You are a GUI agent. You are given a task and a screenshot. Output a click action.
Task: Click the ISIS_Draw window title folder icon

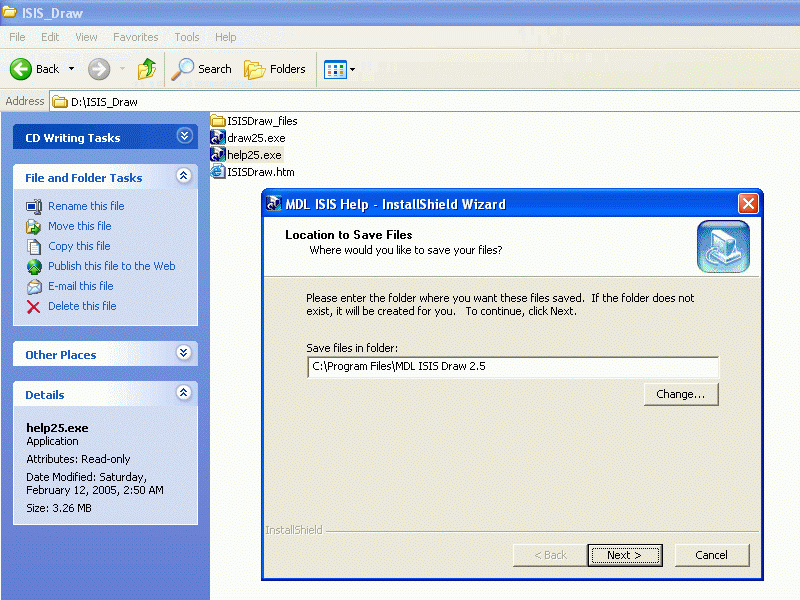click(10, 12)
